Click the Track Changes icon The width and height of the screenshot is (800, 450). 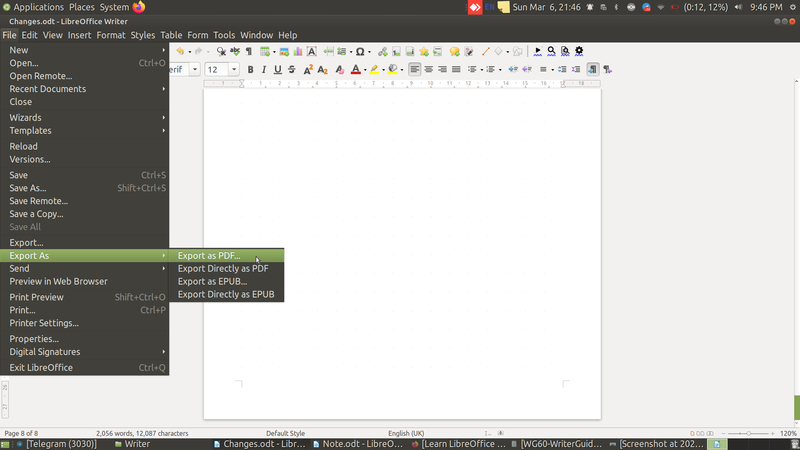pos(469,51)
